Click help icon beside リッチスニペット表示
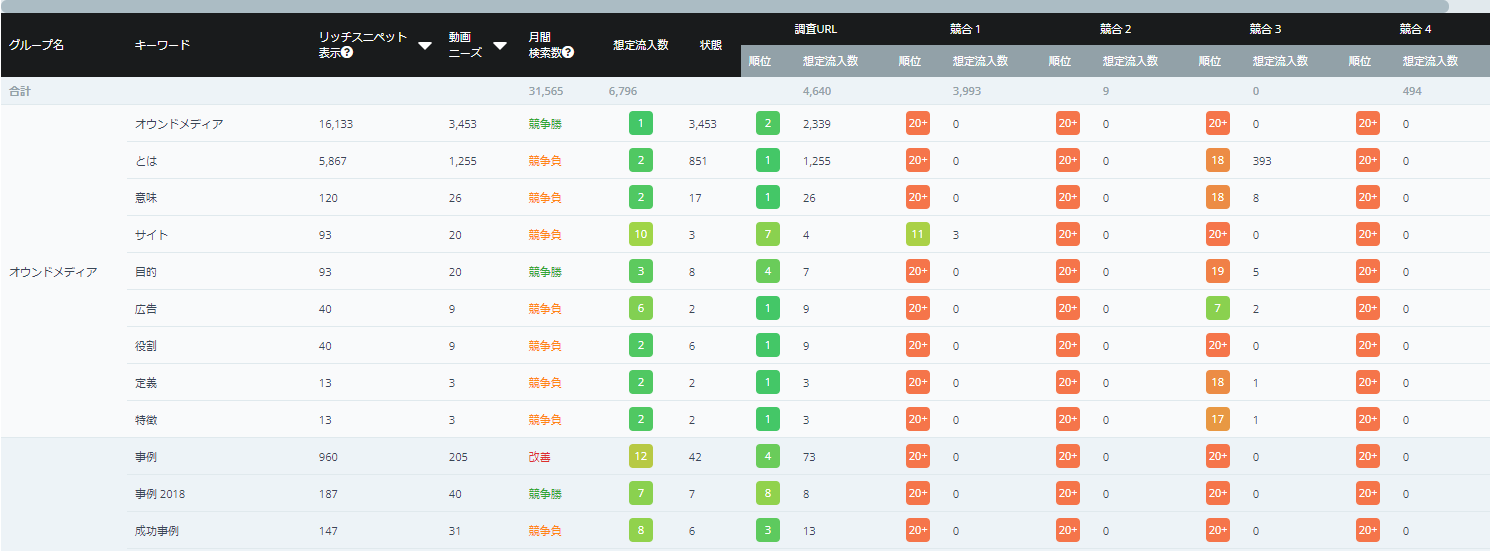1490x551 pixels. click(x=347, y=53)
